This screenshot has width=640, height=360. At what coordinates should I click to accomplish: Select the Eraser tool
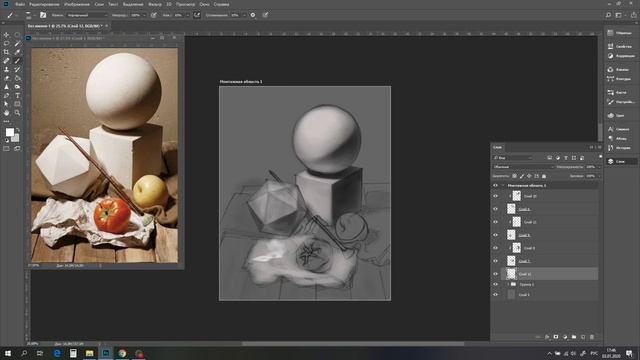[x=7, y=78]
